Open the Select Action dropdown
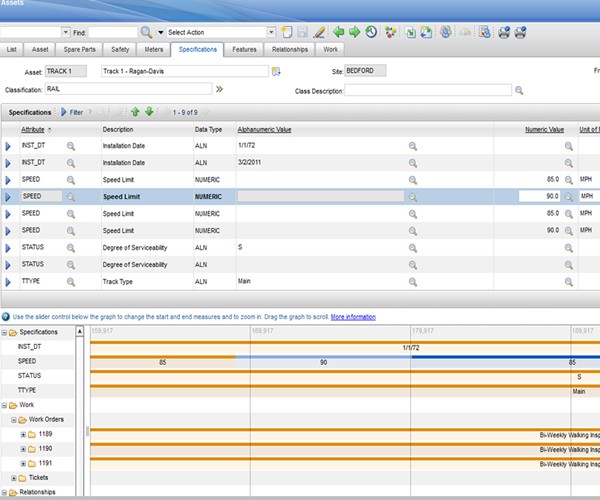Image resolution: width=600 pixels, height=500 pixels. click(x=271, y=32)
